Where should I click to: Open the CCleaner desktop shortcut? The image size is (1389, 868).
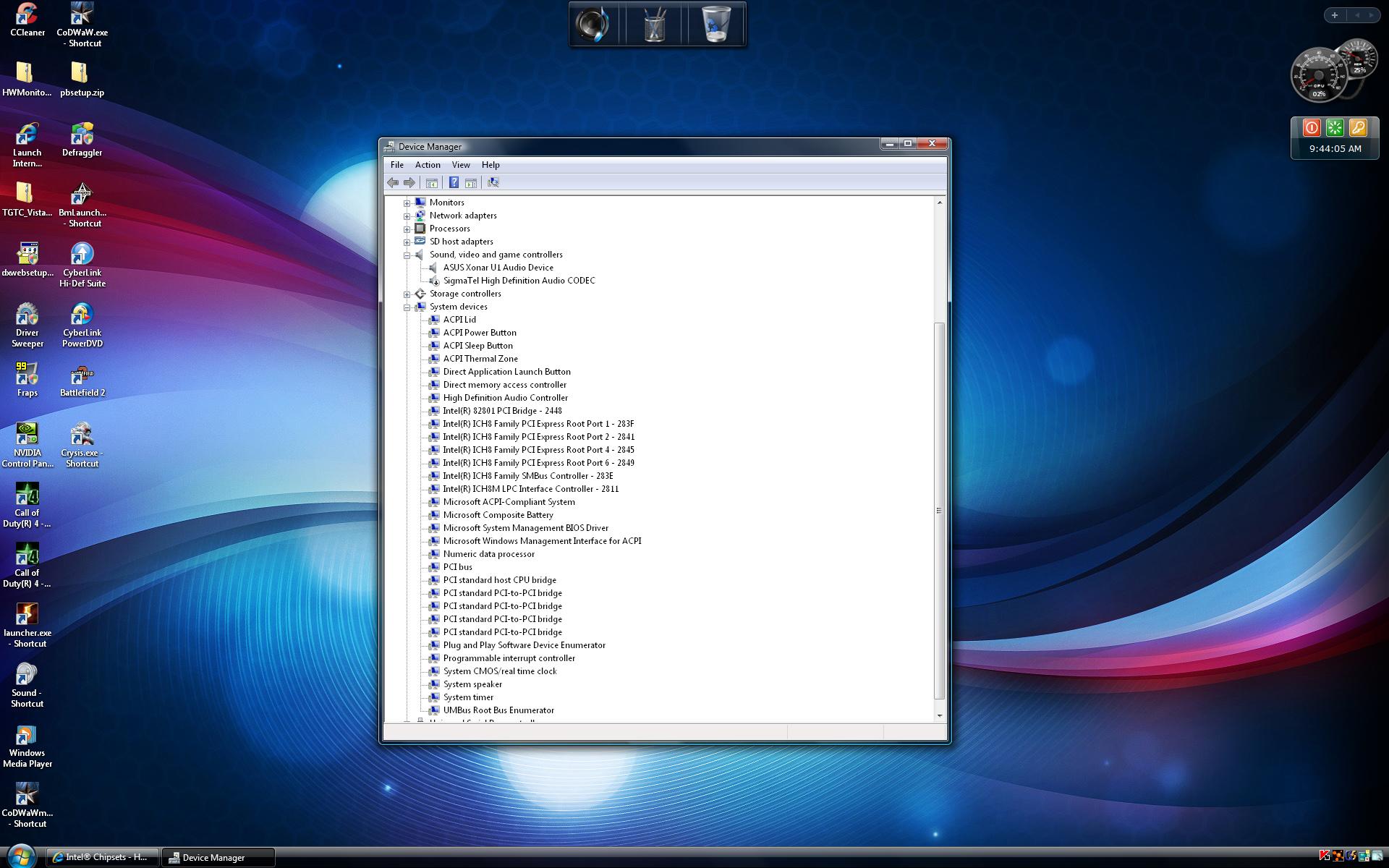[x=27, y=20]
